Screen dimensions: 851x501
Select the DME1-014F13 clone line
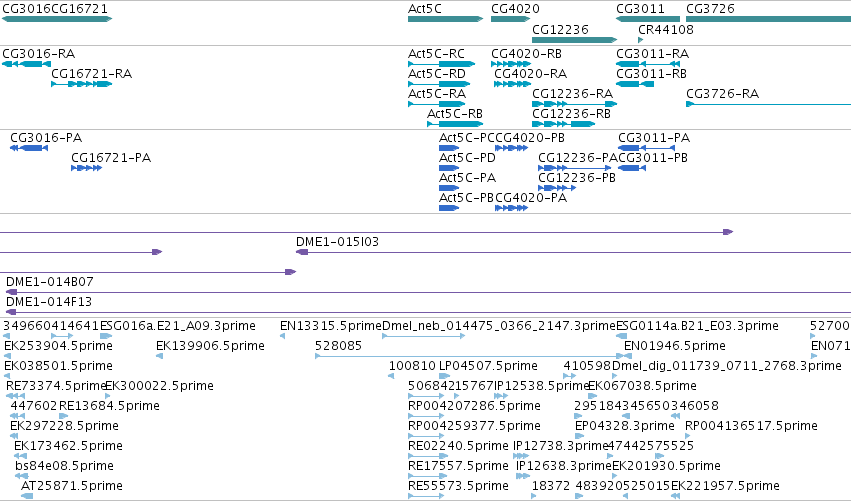[x=428, y=313]
